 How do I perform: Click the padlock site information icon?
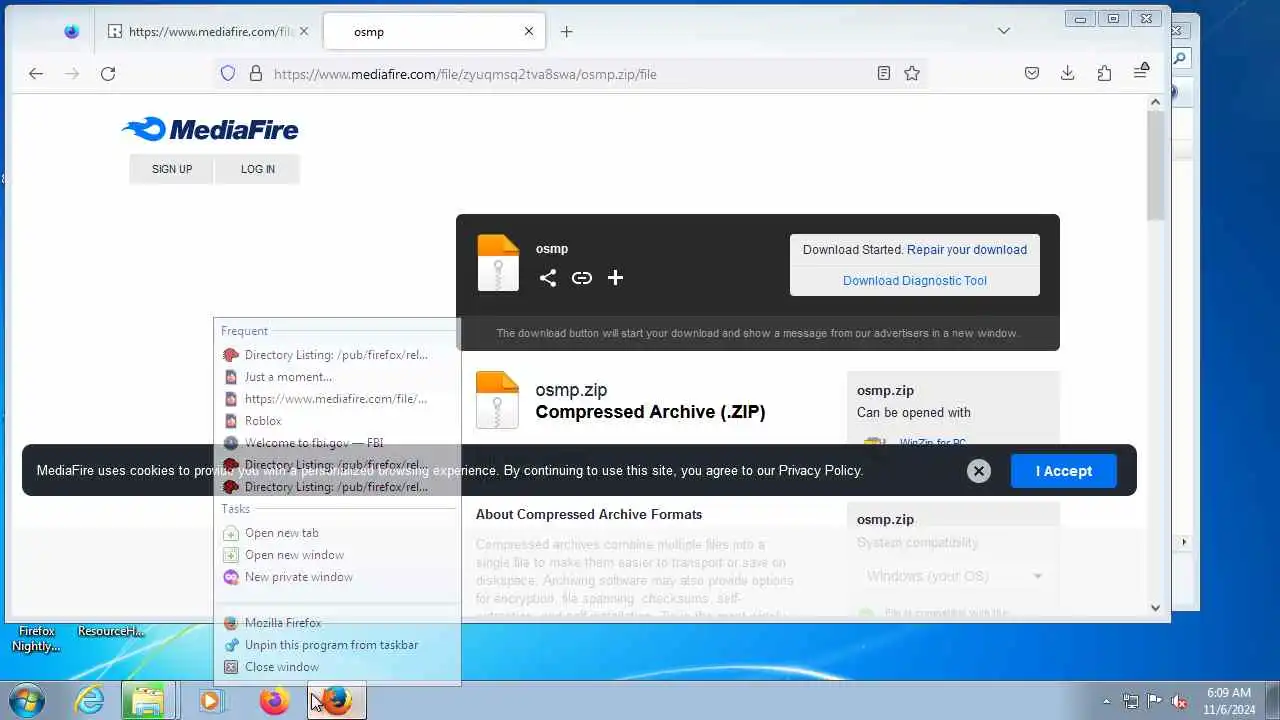(255, 73)
